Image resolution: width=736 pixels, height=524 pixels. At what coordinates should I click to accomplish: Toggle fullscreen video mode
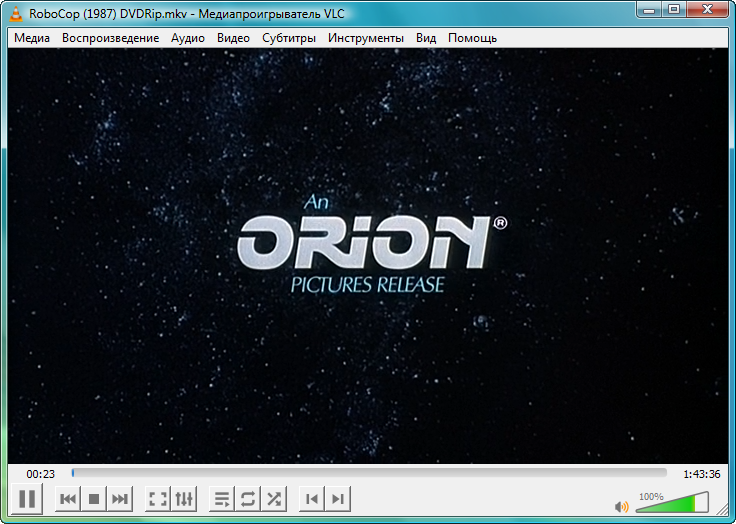point(158,499)
